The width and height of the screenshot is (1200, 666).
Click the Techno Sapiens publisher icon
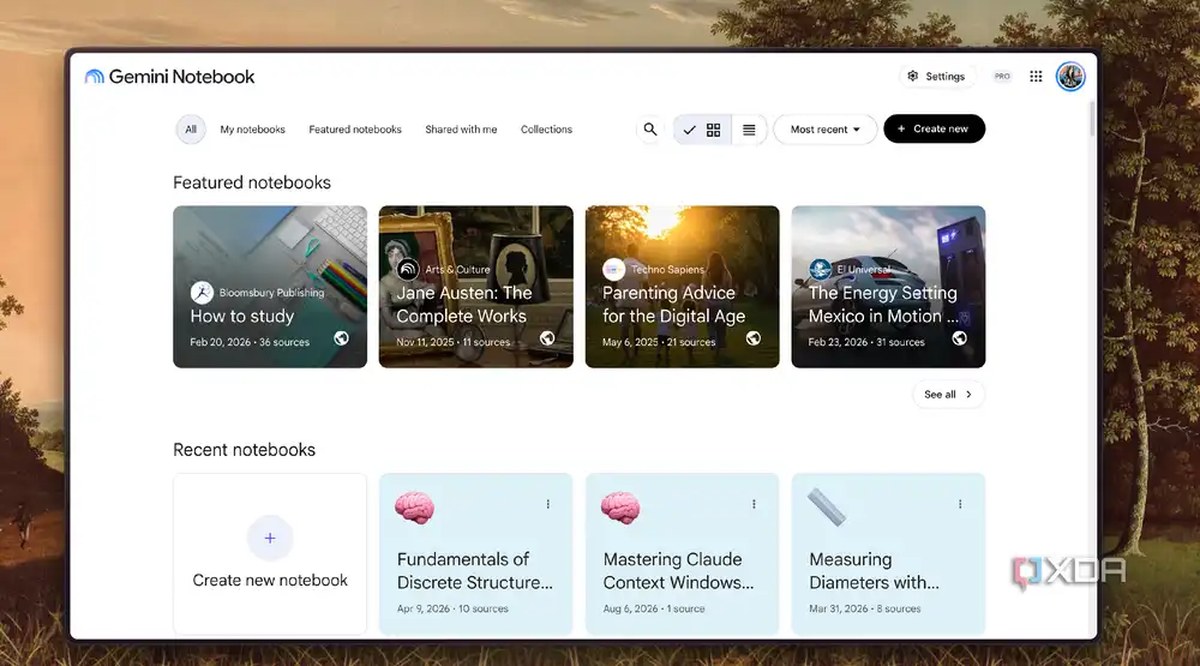click(614, 269)
